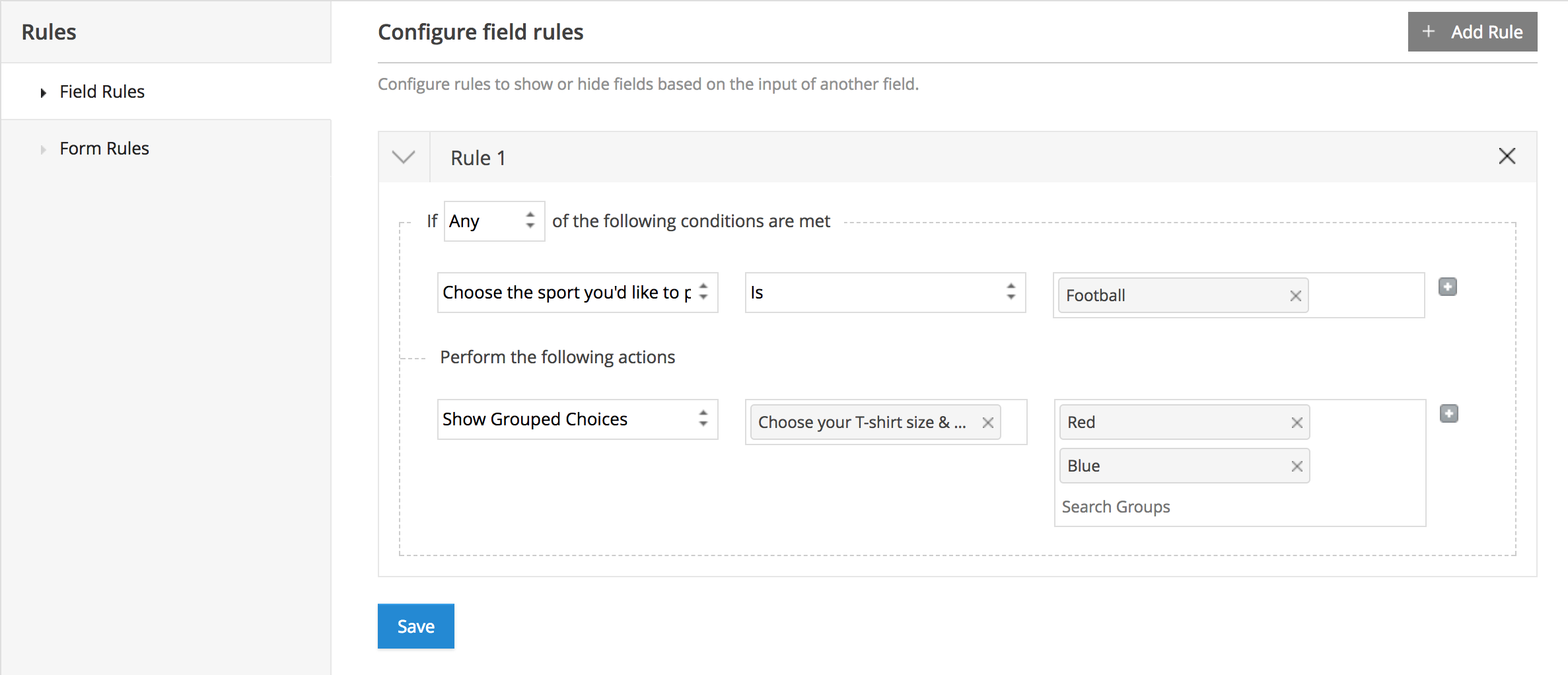This screenshot has height=675, width=1568.
Task: Click the plus icon inside Add Rule button
Action: click(x=1428, y=31)
